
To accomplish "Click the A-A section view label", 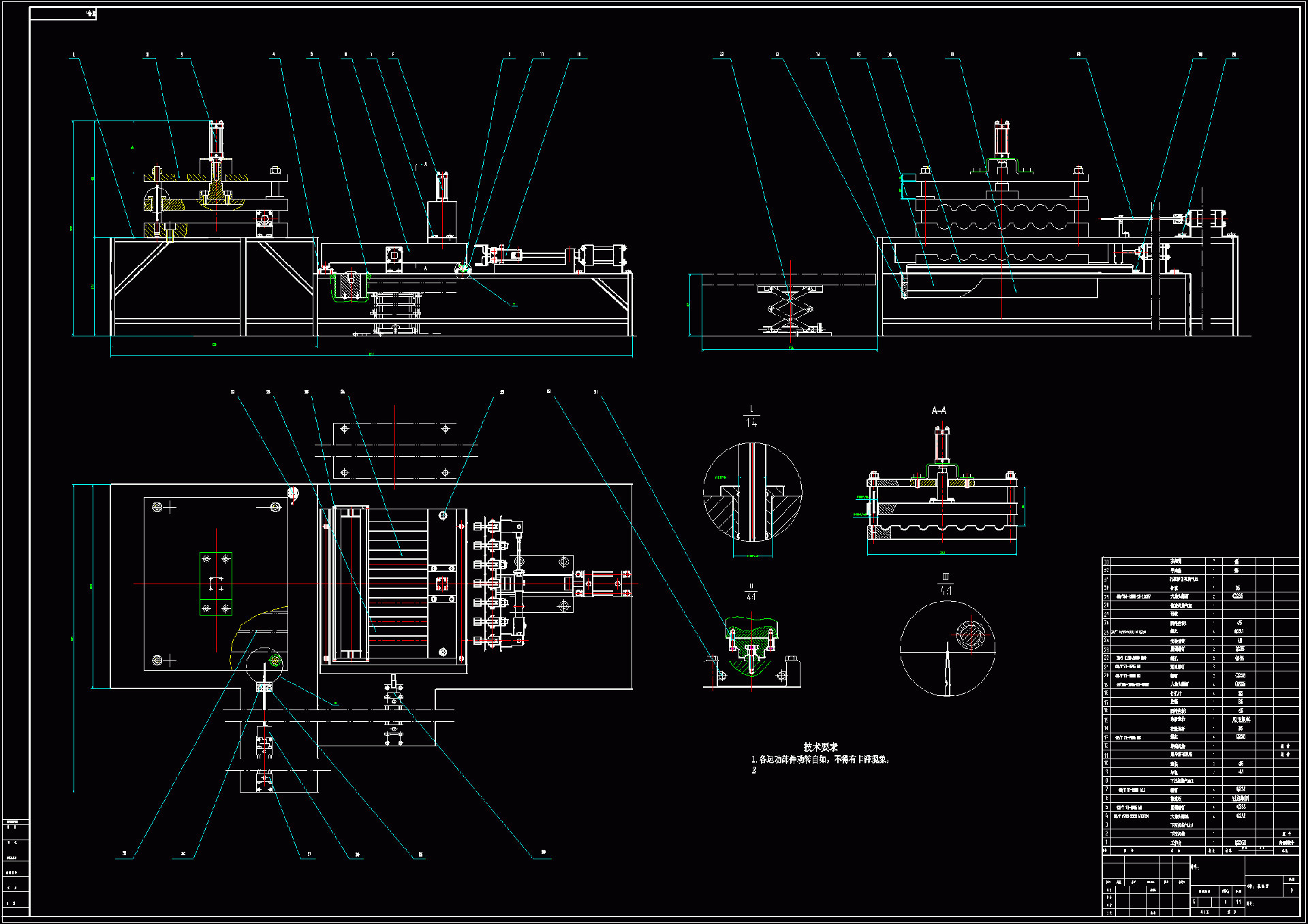I will click(938, 411).
